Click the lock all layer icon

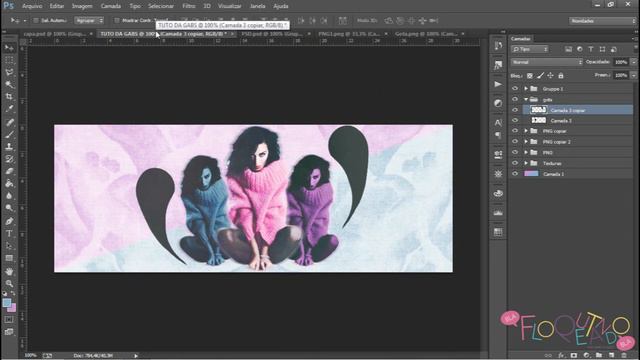point(561,76)
